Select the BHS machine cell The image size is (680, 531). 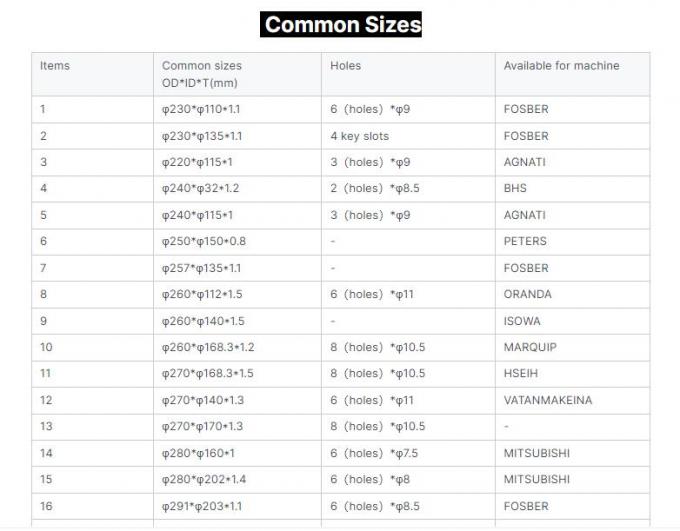[515, 188]
